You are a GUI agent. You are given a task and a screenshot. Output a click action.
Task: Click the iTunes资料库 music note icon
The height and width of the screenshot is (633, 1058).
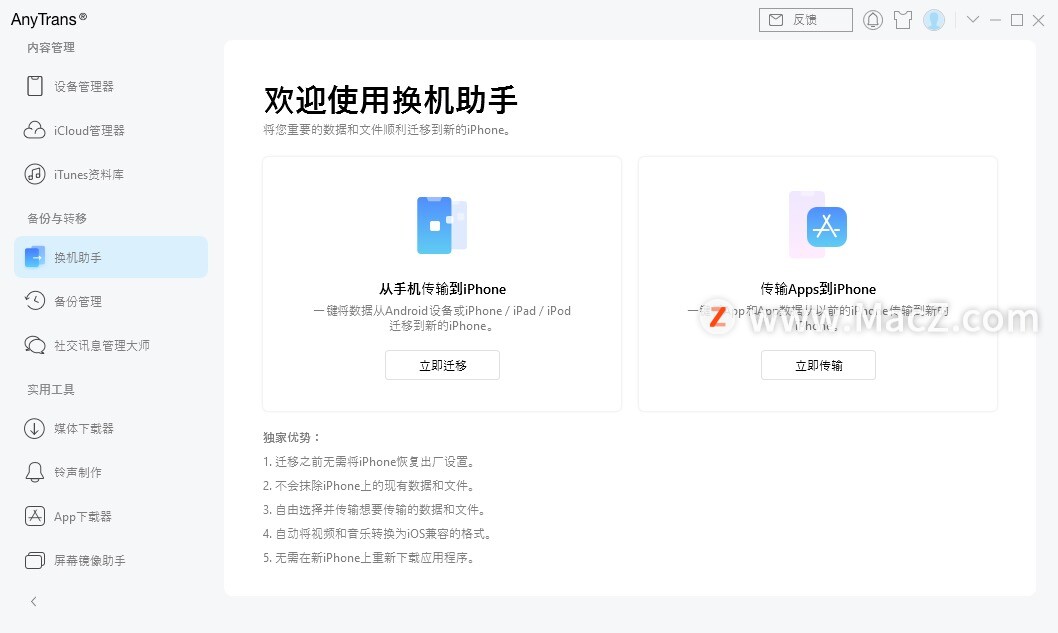coord(34,174)
